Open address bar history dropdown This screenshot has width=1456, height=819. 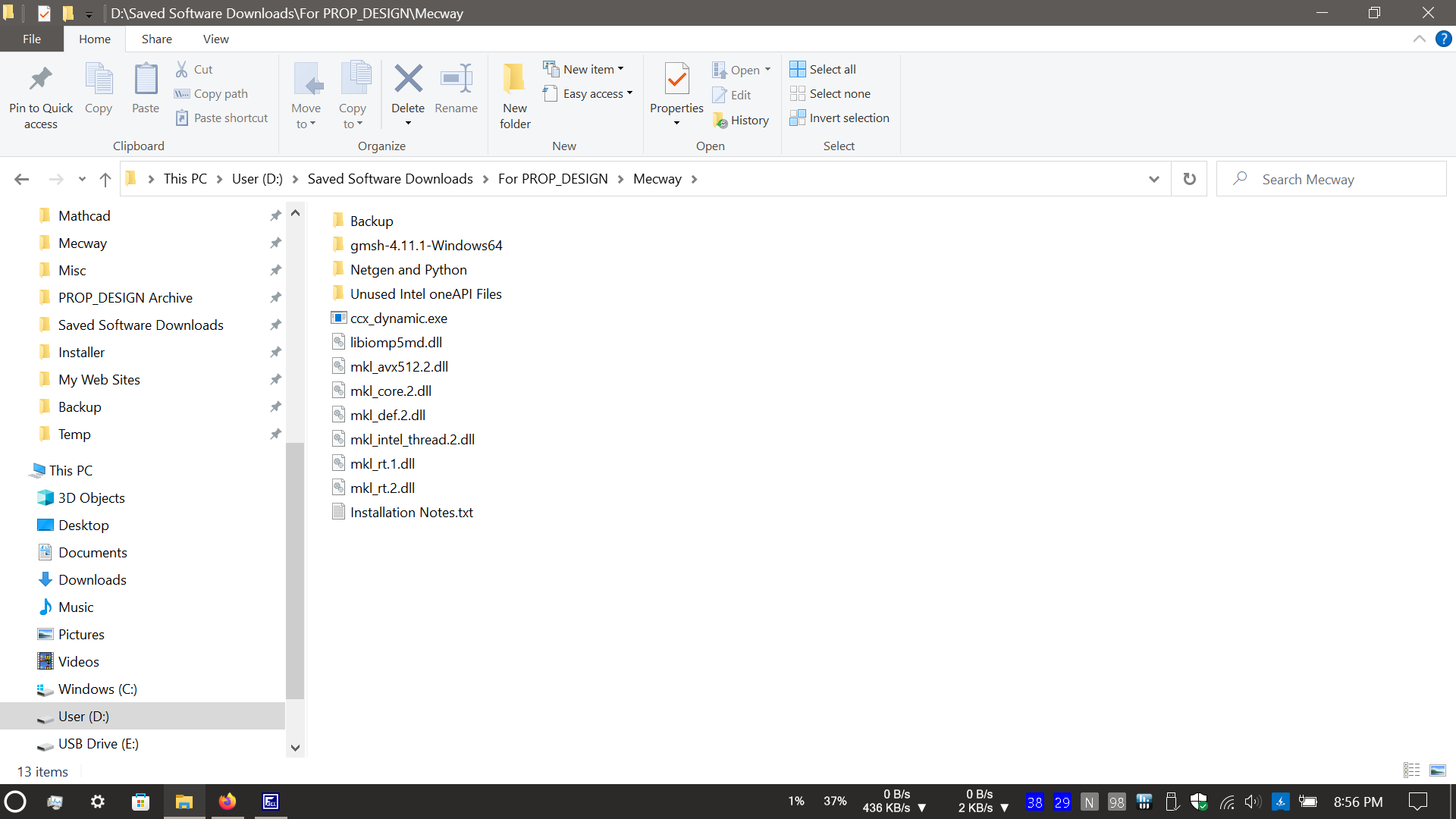1154,179
